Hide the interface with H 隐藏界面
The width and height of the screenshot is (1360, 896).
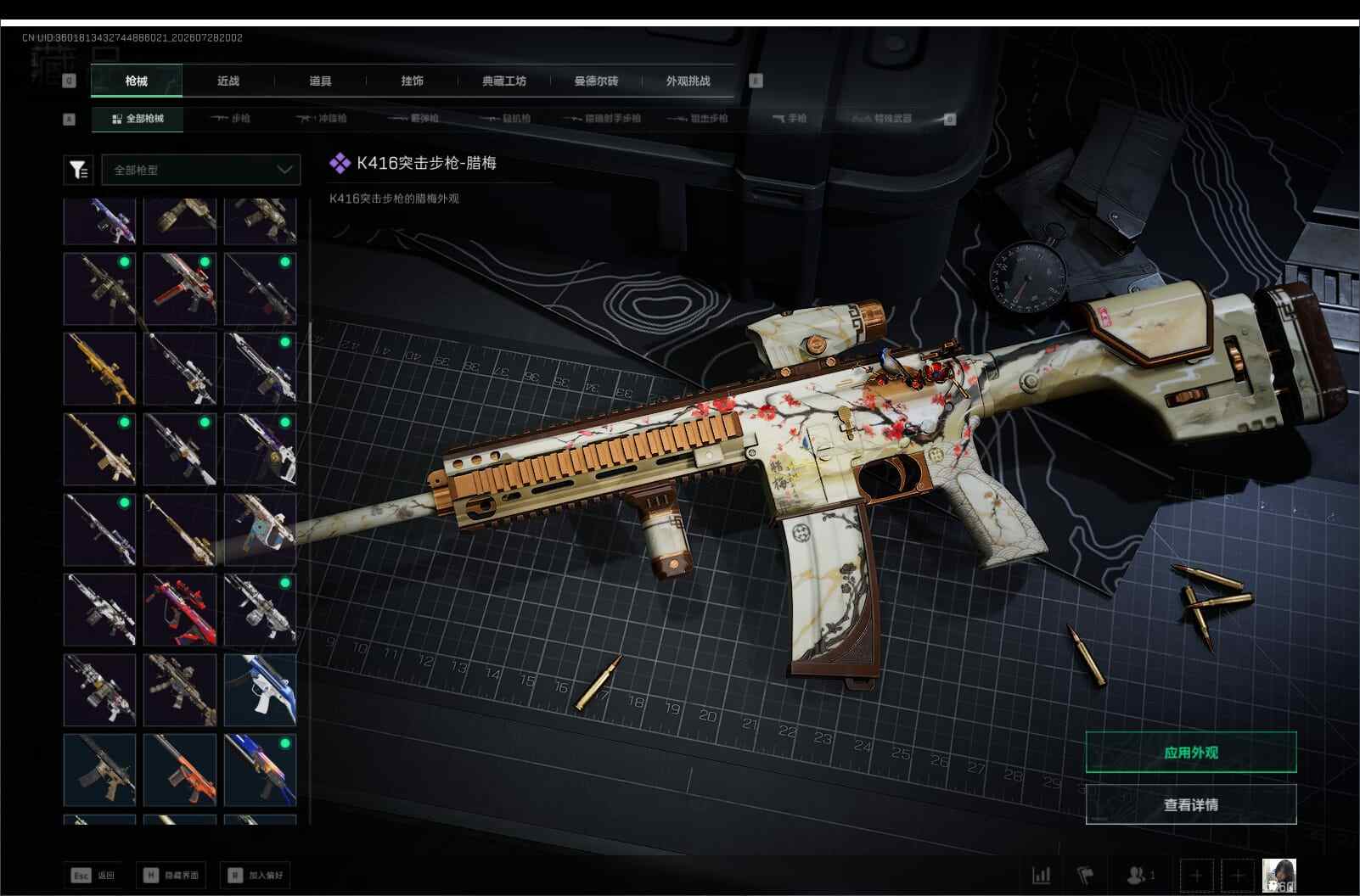point(171,876)
